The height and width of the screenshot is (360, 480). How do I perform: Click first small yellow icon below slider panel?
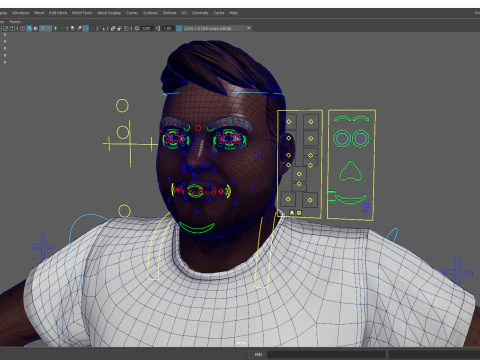[x=292, y=213]
